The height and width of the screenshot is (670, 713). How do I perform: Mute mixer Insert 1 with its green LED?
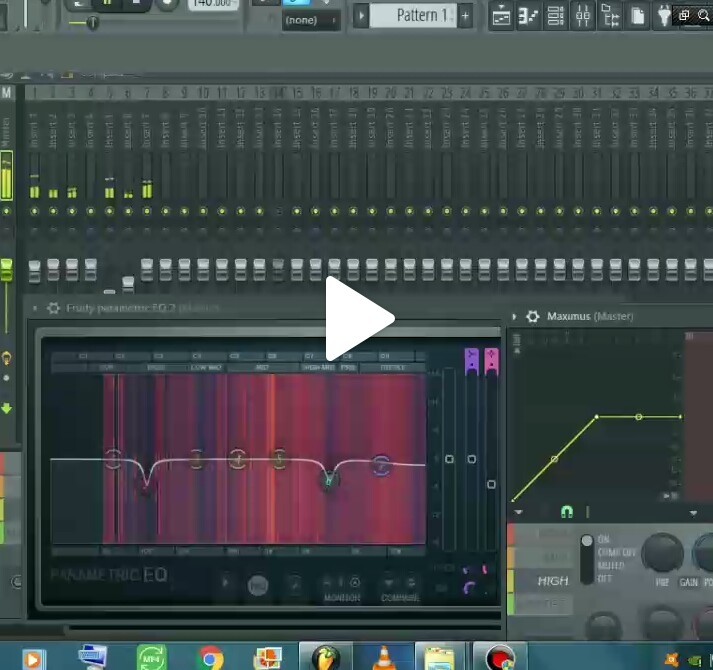35,211
